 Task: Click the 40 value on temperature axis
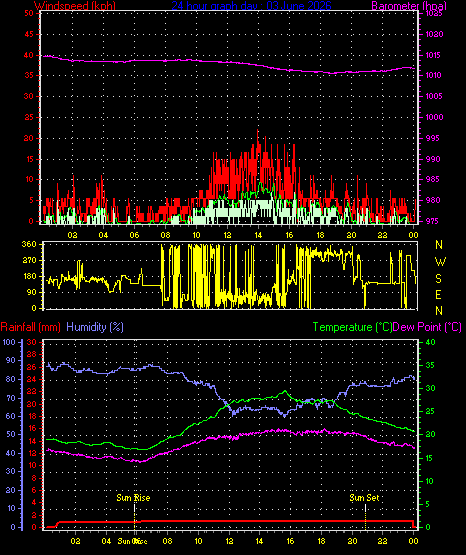point(430,342)
